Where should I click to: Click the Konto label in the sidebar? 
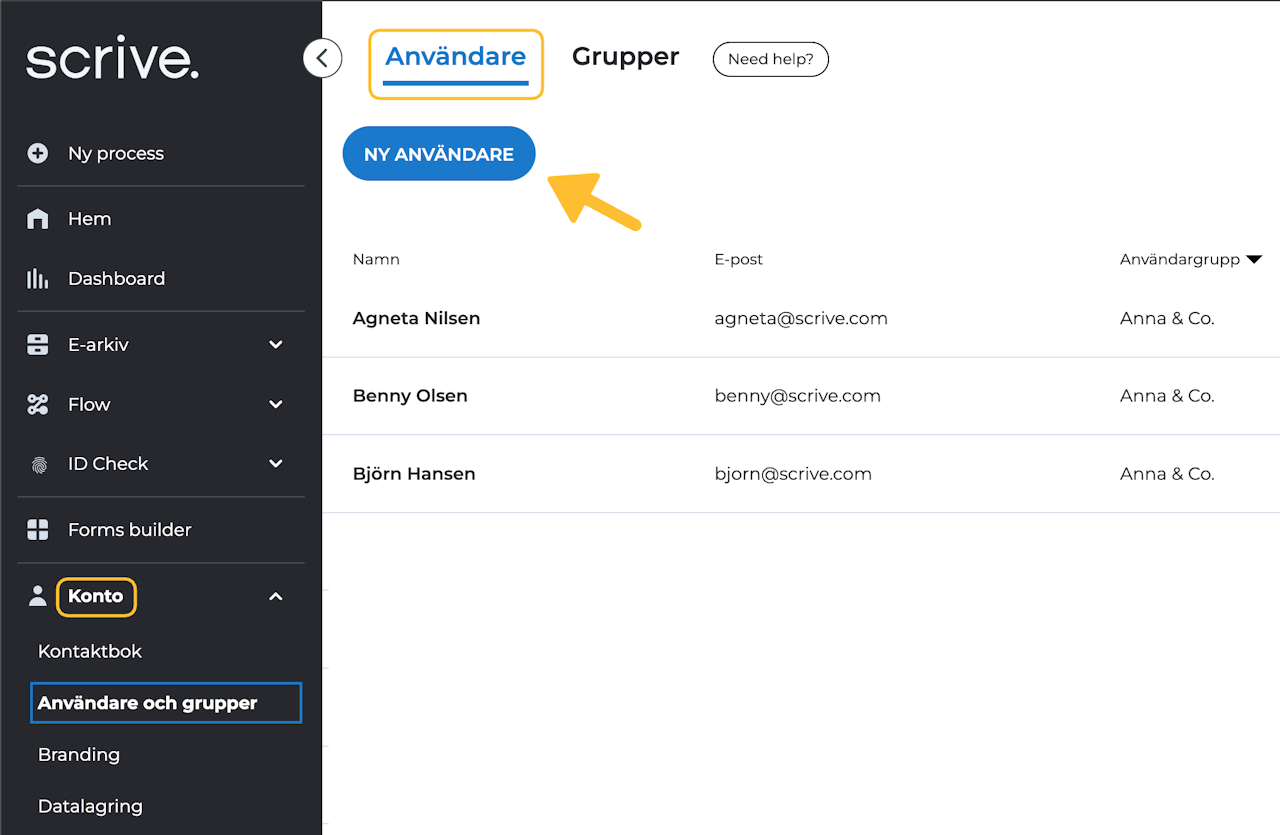click(x=96, y=596)
